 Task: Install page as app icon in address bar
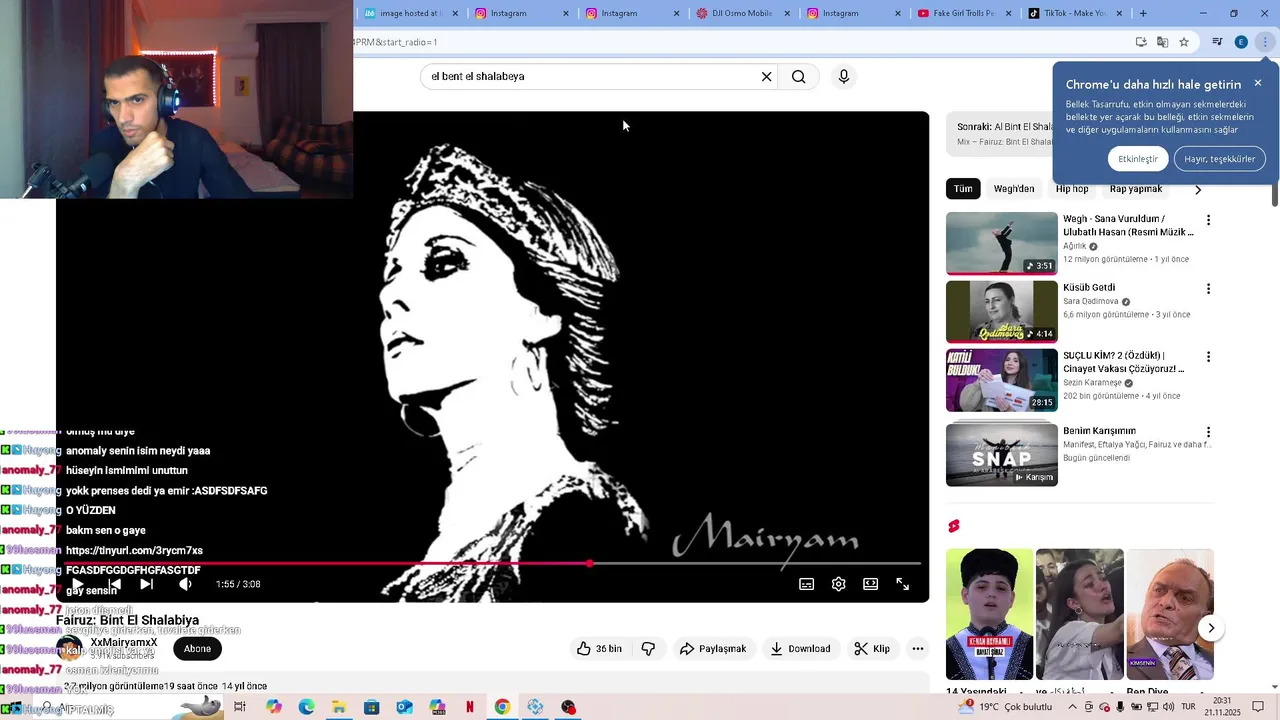coord(1141,42)
